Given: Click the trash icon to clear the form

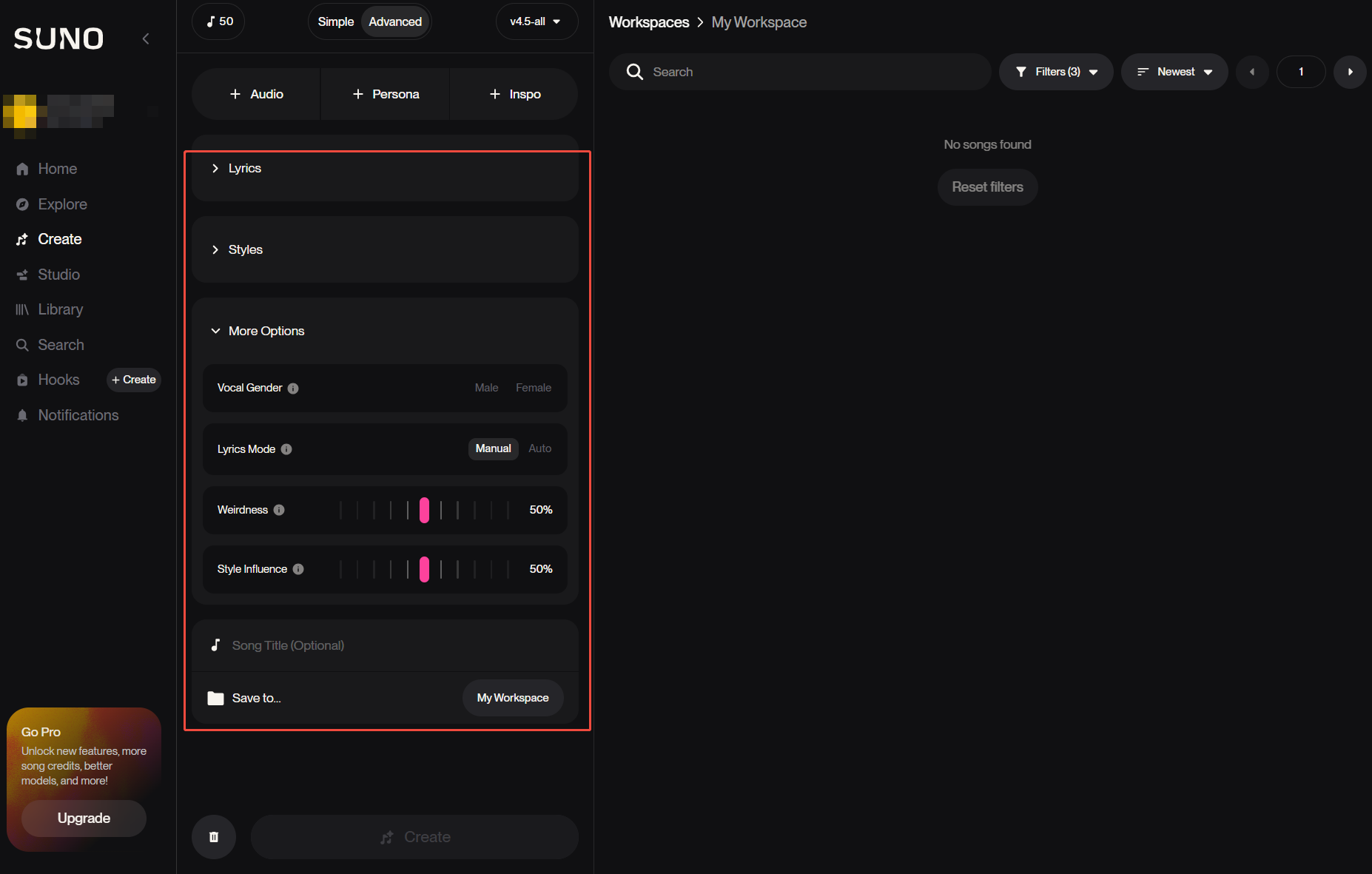Looking at the screenshot, I should 214,837.
